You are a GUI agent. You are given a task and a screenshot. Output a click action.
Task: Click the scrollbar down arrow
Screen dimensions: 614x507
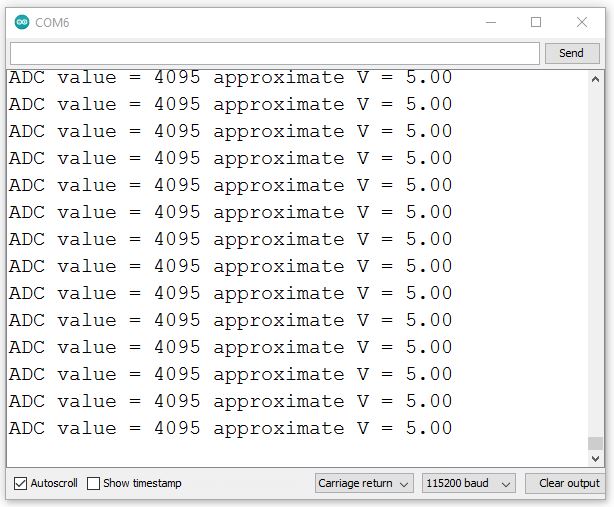point(596,458)
